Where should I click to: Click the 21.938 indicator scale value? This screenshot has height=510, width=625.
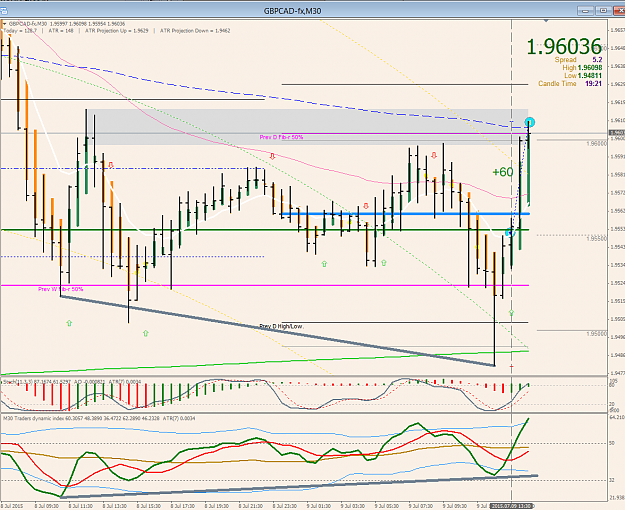pyautogui.click(x=617, y=498)
